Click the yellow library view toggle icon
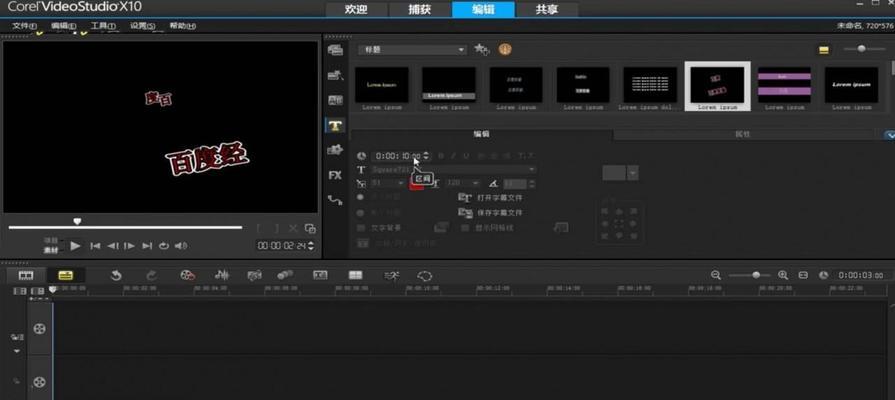895x400 pixels. click(824, 50)
